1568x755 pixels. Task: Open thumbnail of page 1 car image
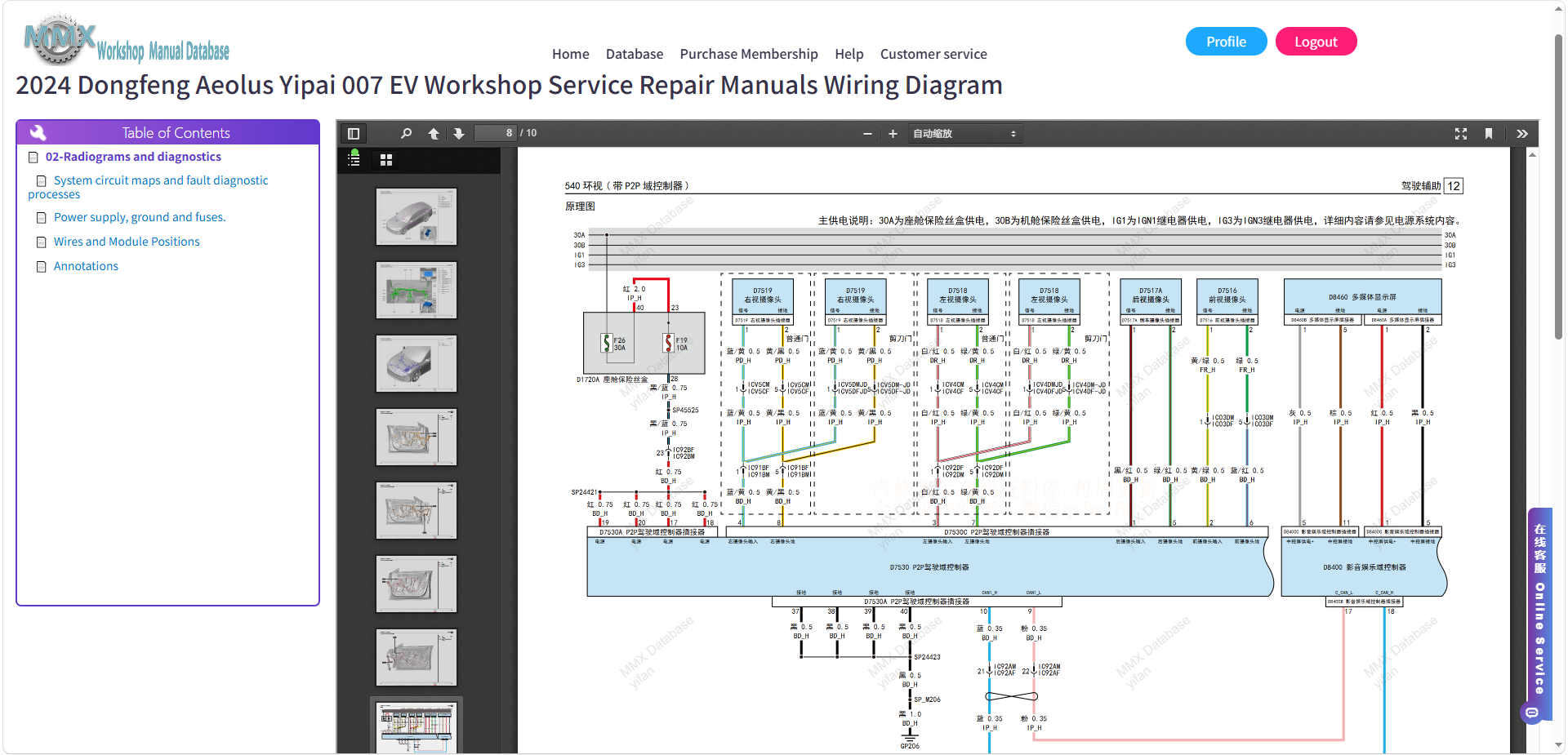tap(416, 217)
